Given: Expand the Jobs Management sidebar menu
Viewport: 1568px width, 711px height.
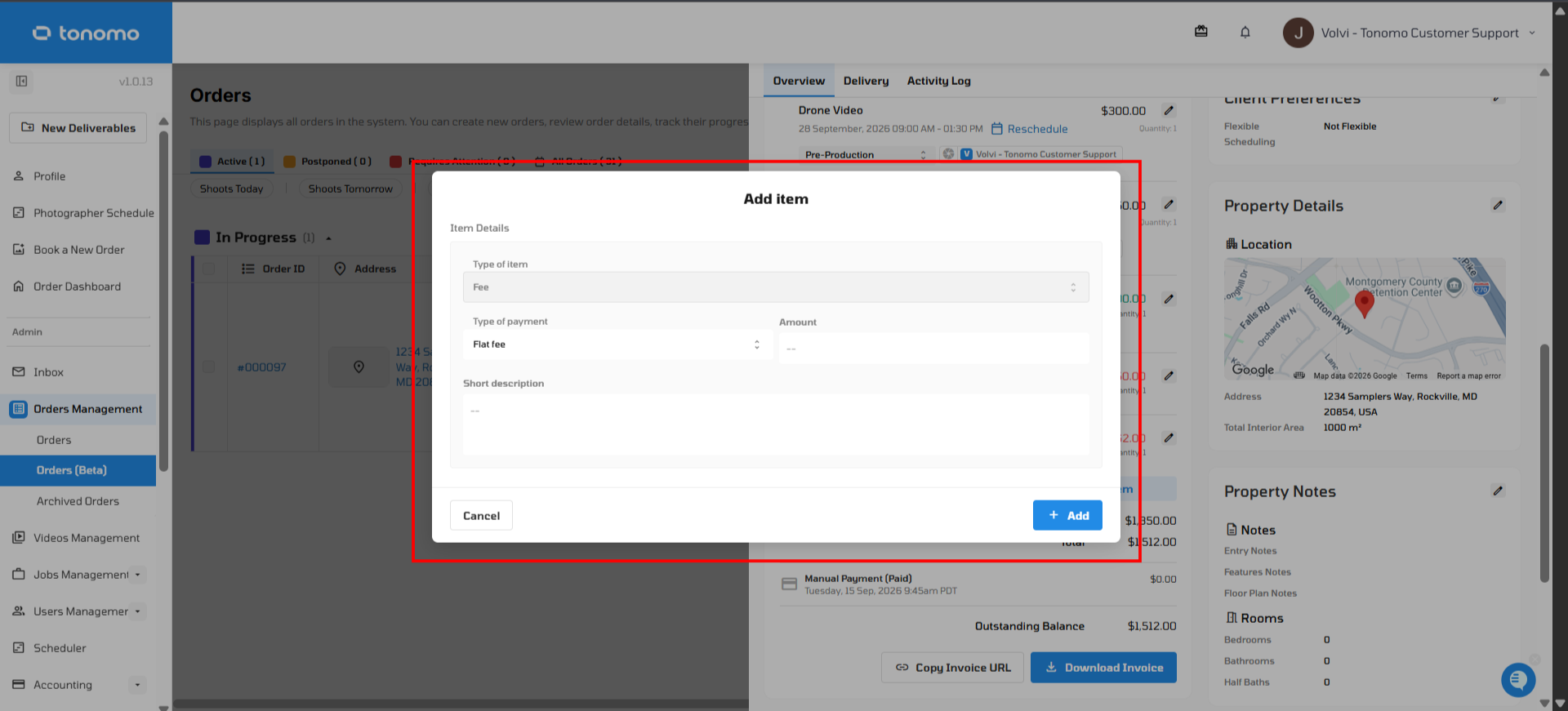Looking at the screenshot, I should click(137, 575).
